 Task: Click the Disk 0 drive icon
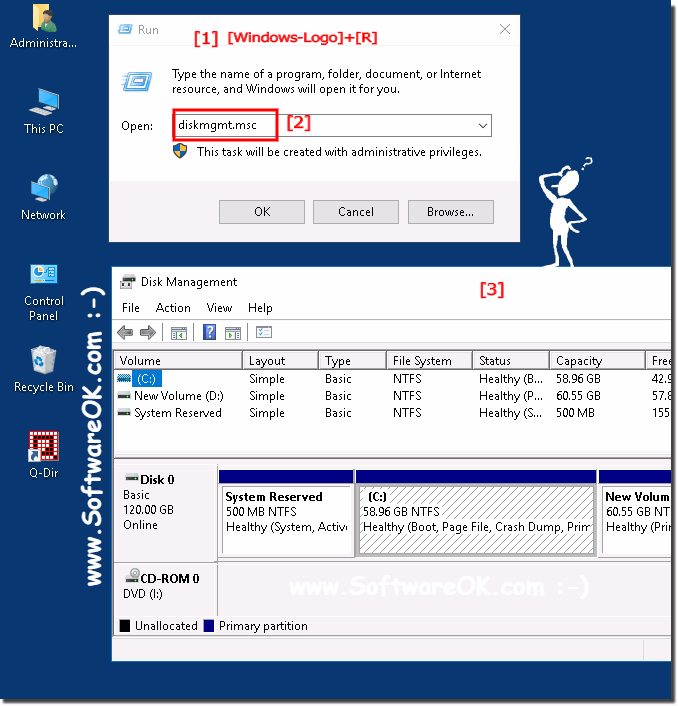[x=131, y=478]
